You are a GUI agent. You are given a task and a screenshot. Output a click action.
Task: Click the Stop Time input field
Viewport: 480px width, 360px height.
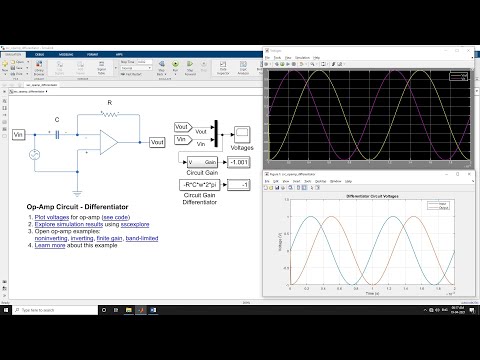[144, 62]
